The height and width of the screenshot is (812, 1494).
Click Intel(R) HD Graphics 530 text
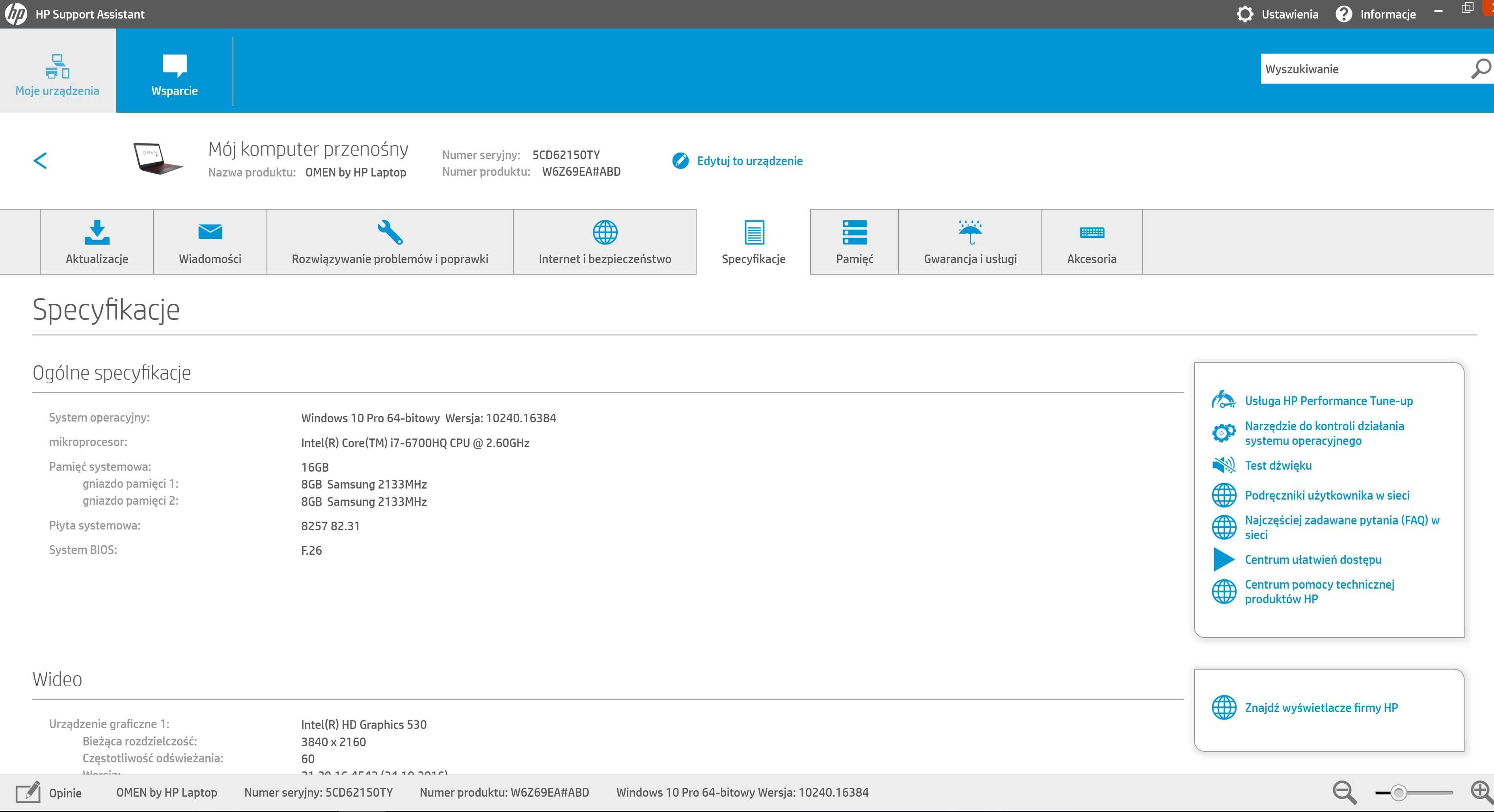[363, 725]
